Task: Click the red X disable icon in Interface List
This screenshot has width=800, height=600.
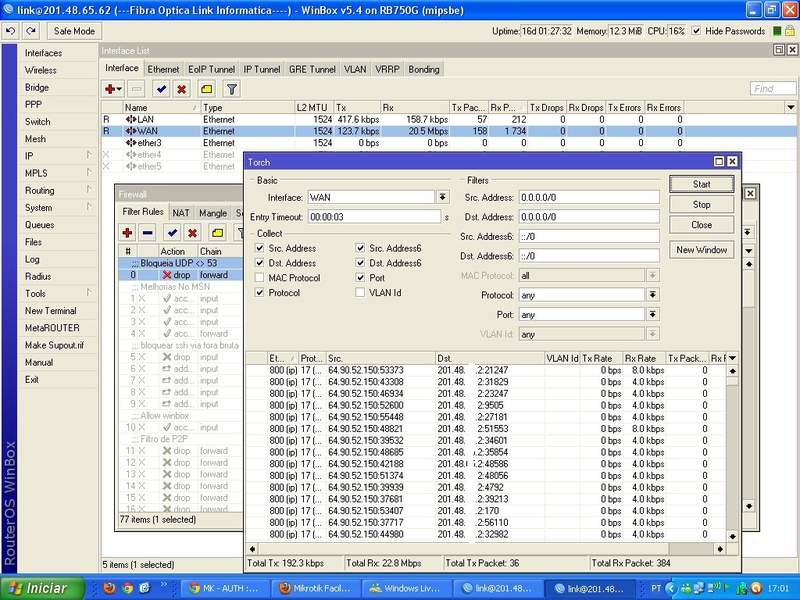Action: 181,89
